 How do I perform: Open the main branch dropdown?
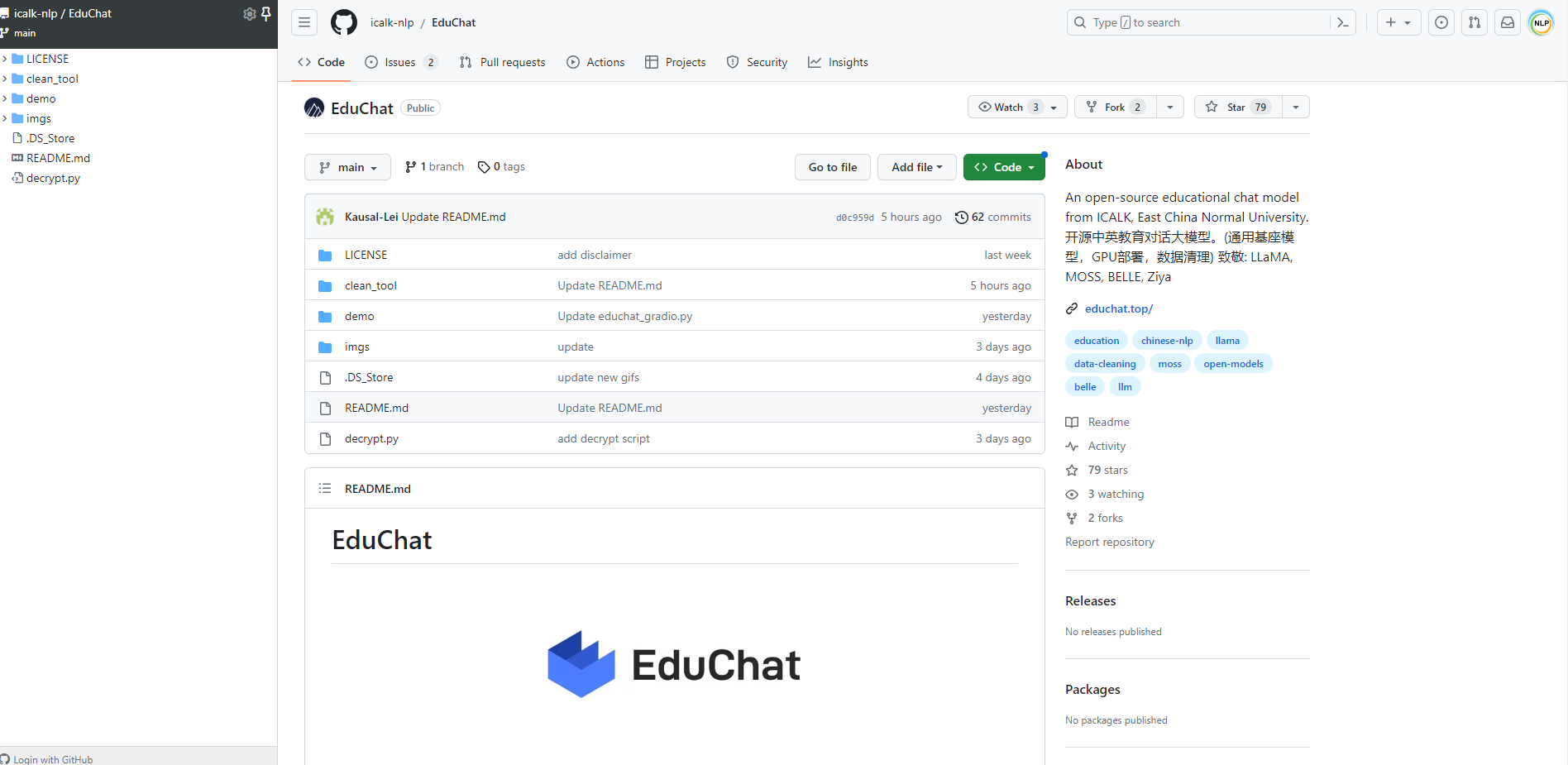coord(347,167)
